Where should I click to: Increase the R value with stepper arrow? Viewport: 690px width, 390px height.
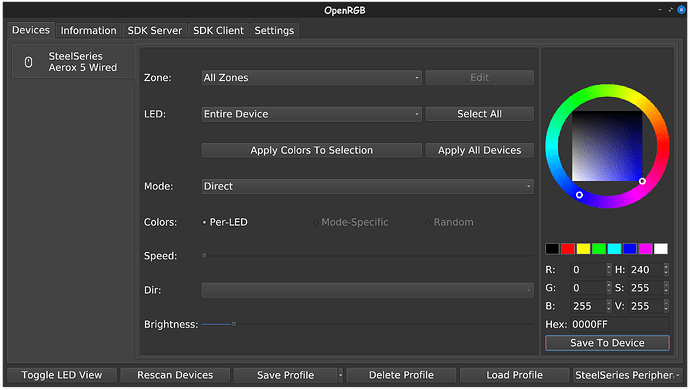coord(609,267)
